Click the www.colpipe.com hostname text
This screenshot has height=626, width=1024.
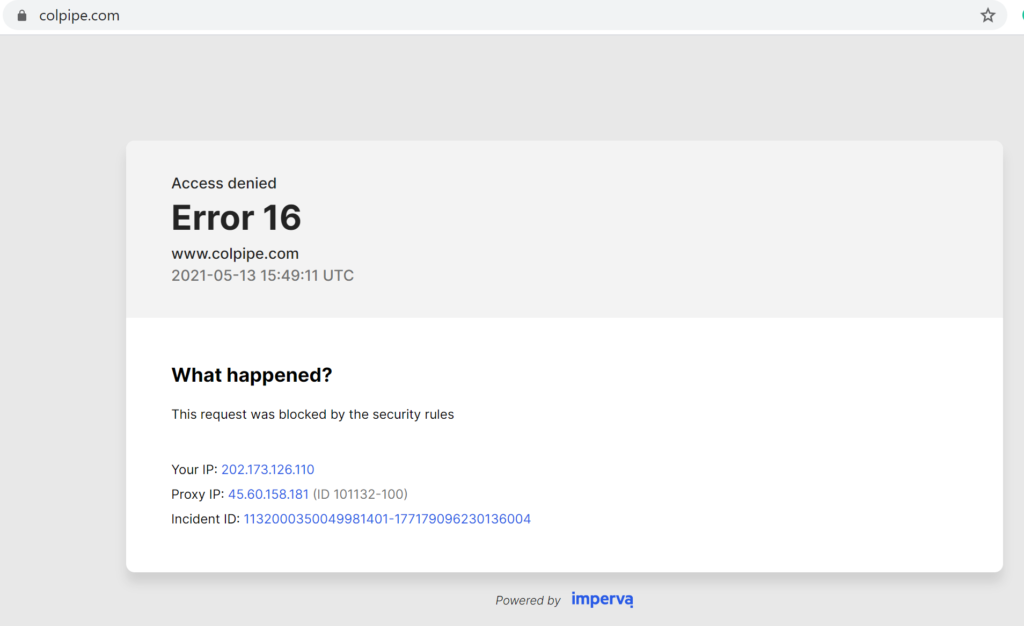click(x=235, y=253)
